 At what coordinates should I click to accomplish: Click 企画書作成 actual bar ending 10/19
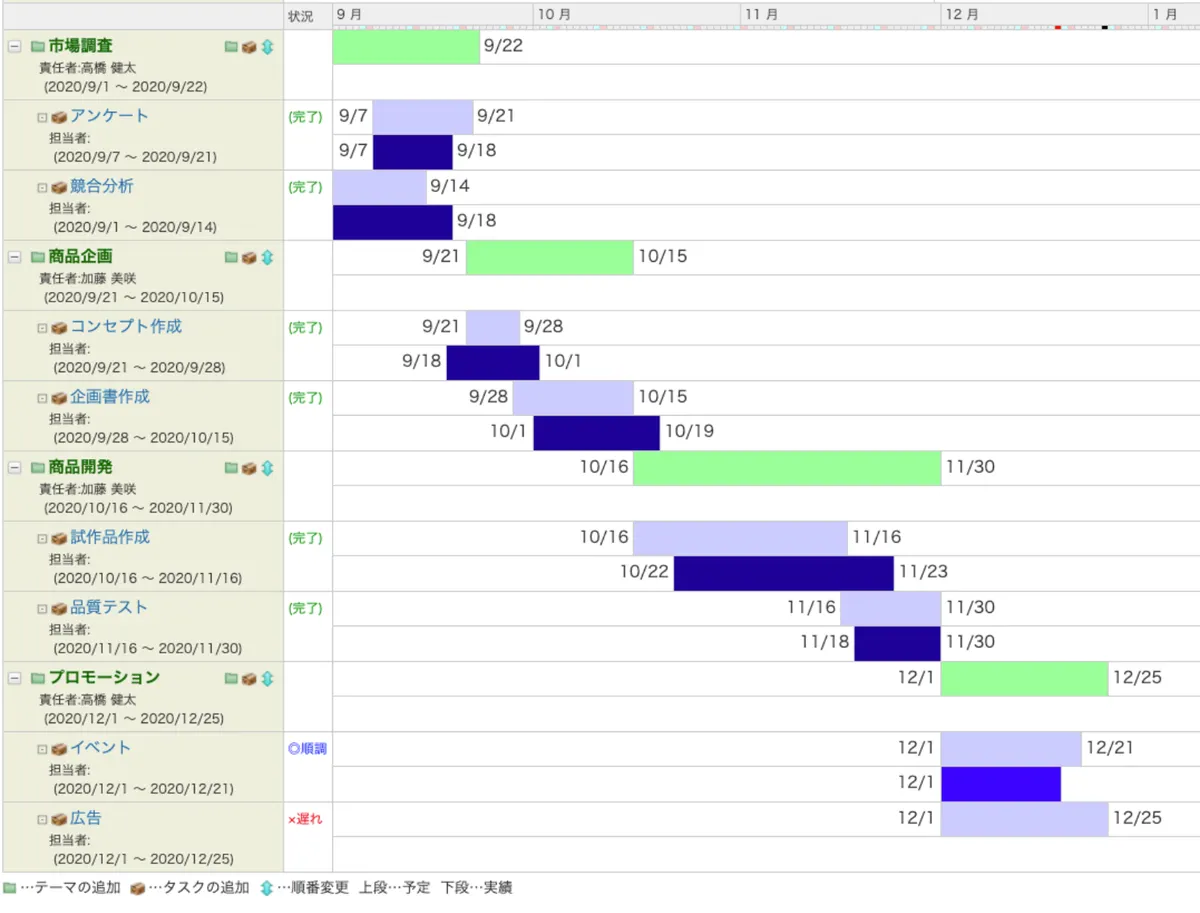596,433
